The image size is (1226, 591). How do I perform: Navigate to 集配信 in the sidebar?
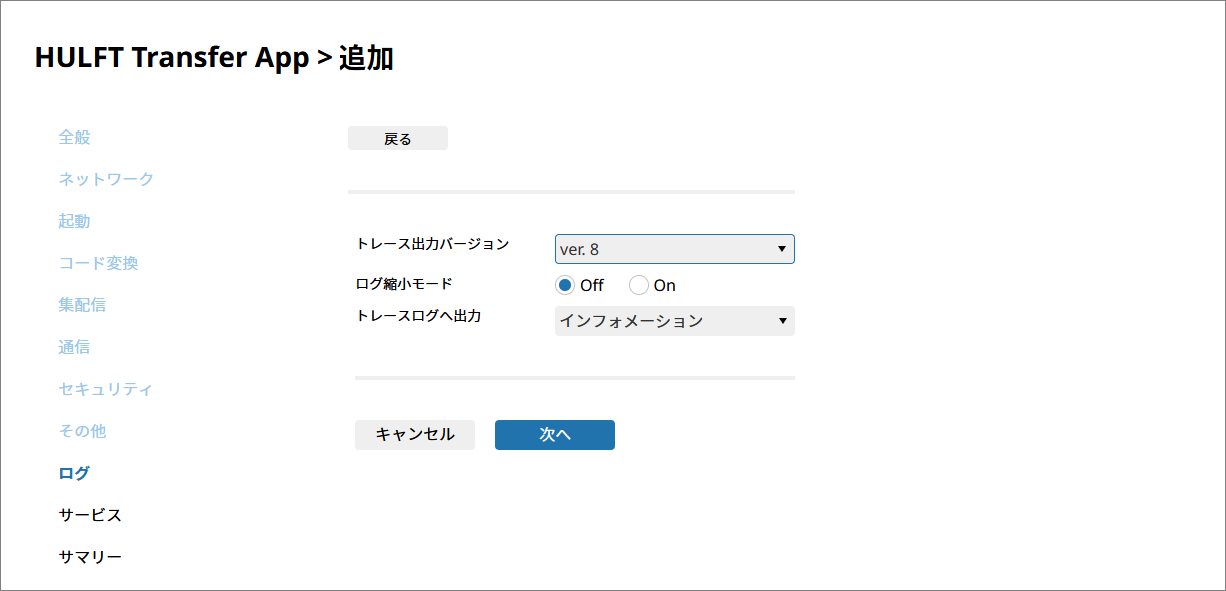point(82,305)
